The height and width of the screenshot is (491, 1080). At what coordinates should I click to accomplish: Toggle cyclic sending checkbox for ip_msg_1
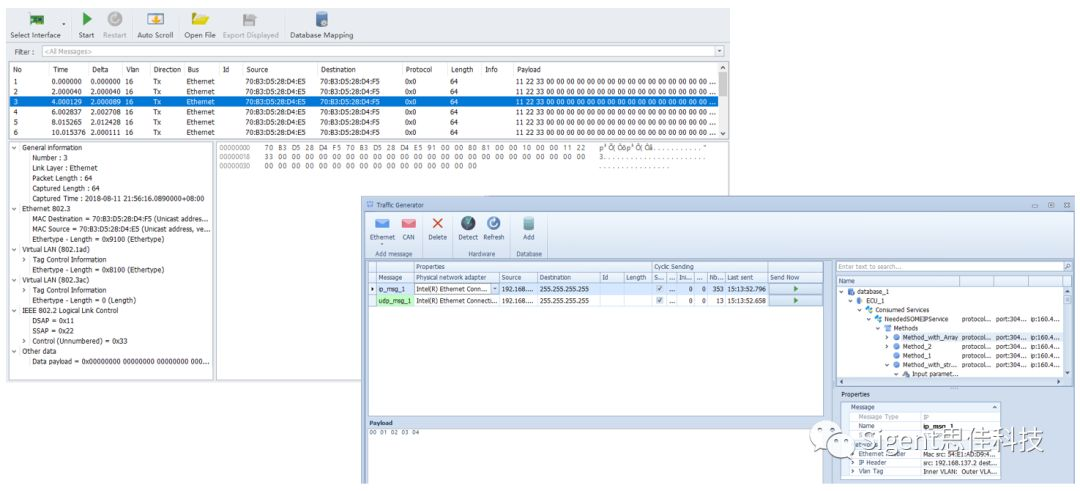coord(660,289)
